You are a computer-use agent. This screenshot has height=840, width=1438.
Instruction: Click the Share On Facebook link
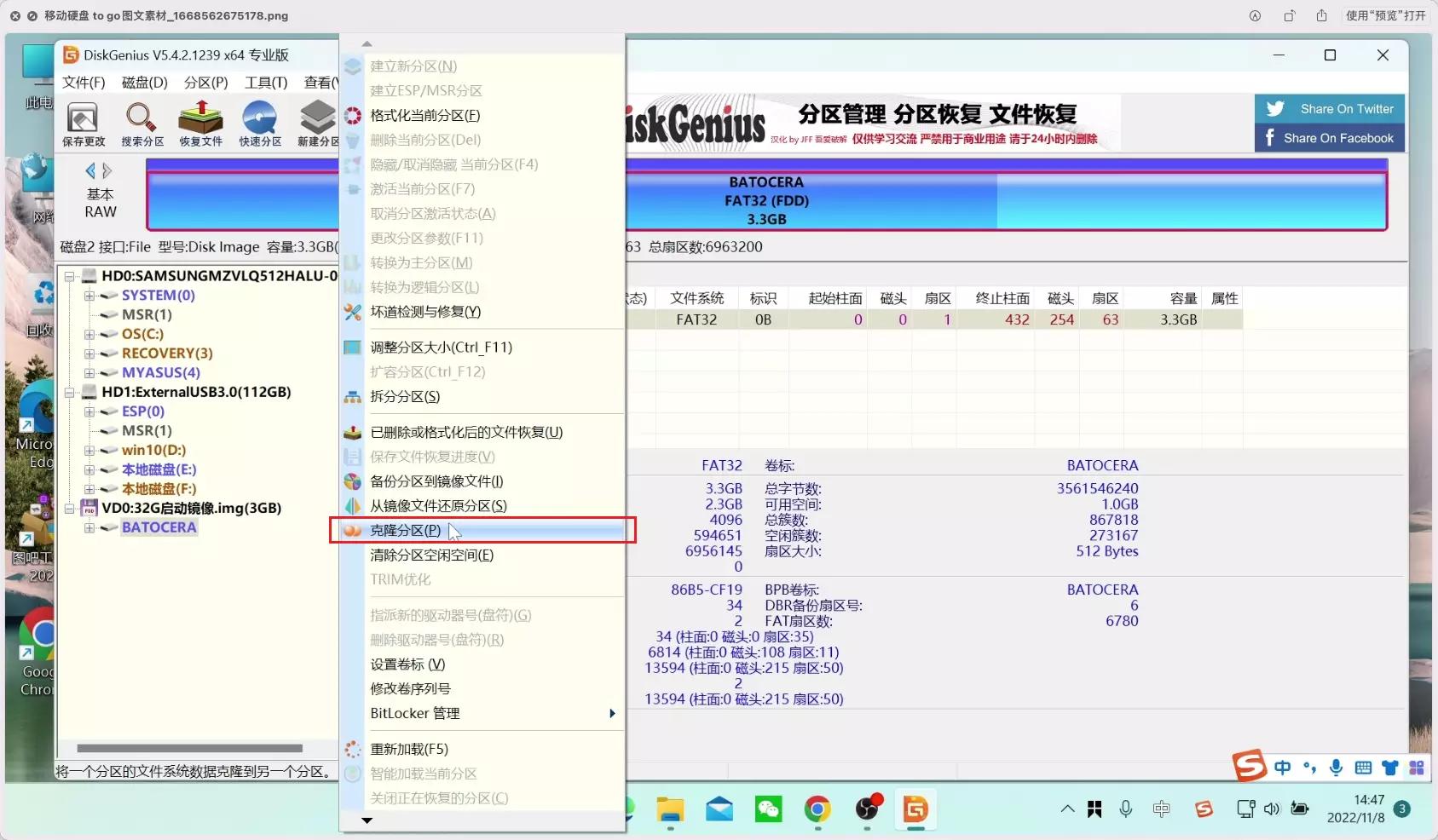tap(1328, 137)
